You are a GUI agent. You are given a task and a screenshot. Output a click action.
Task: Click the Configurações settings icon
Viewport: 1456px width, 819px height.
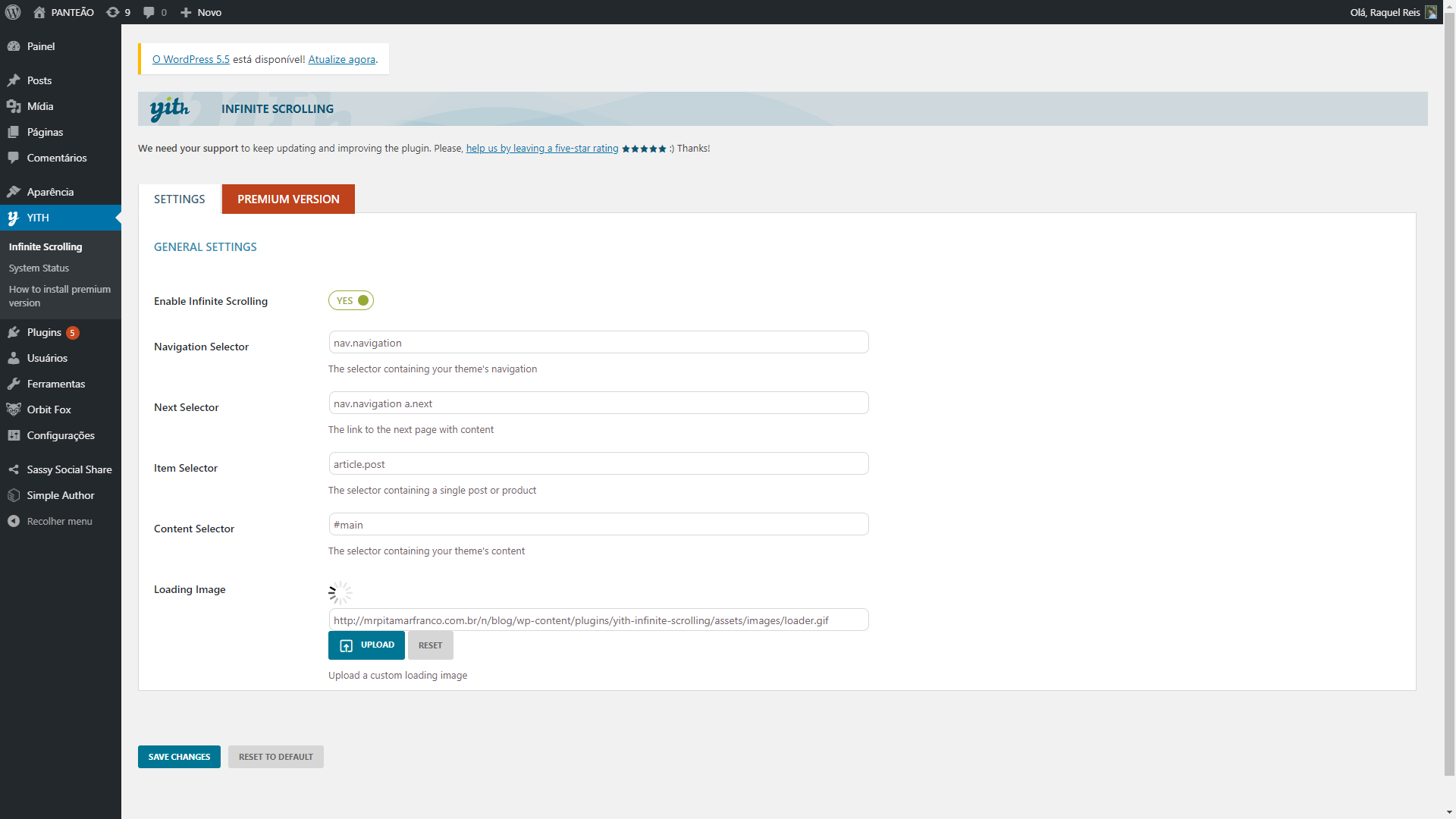pos(14,435)
